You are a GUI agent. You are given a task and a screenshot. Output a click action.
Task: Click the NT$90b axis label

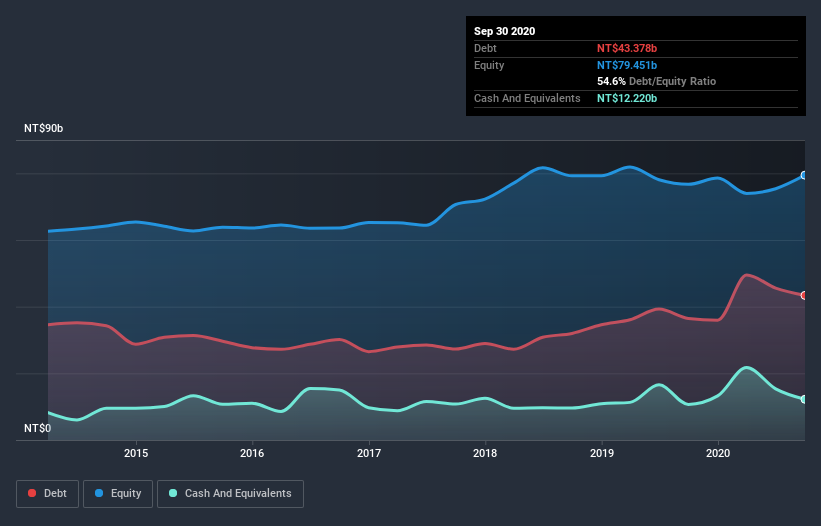43,129
